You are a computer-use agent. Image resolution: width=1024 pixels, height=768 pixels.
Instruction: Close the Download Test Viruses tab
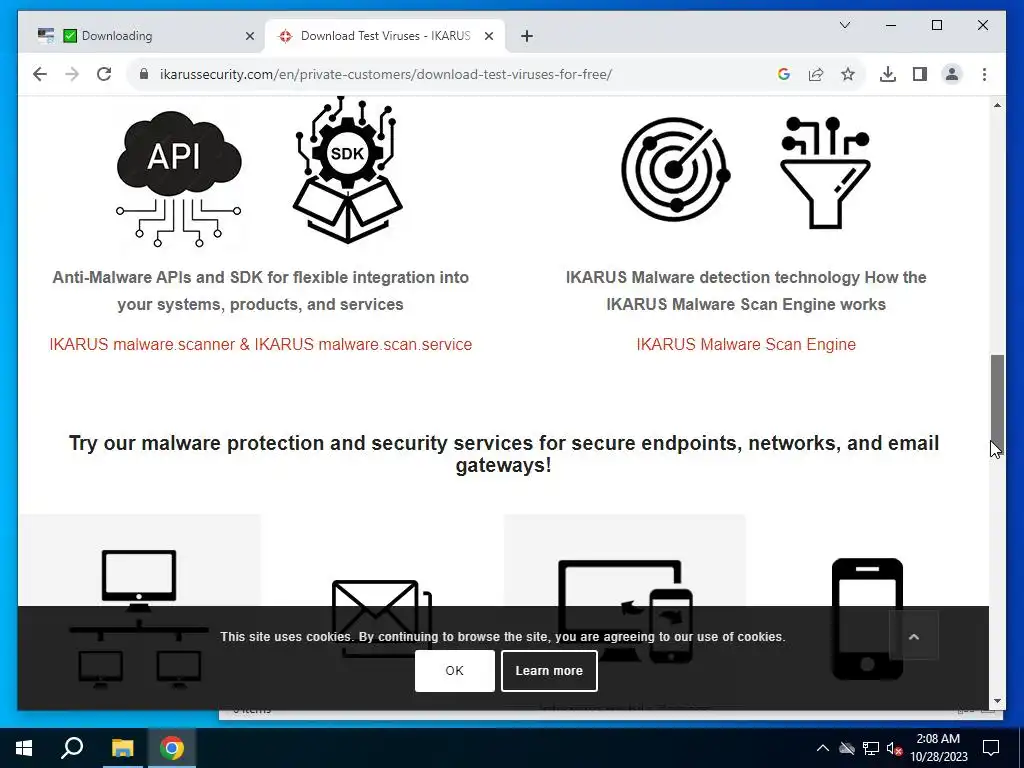pyautogui.click(x=488, y=37)
